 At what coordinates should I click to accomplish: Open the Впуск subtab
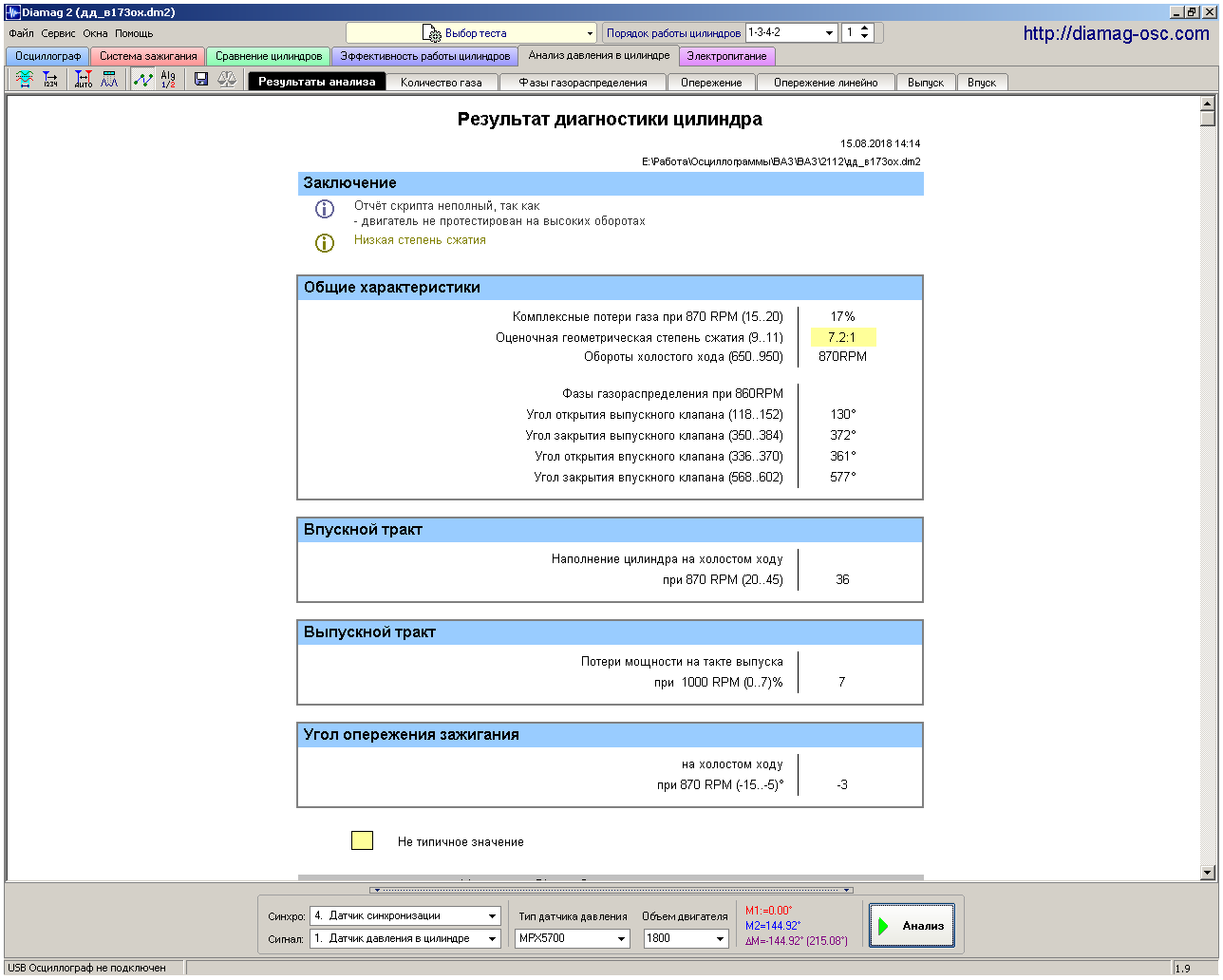[982, 83]
